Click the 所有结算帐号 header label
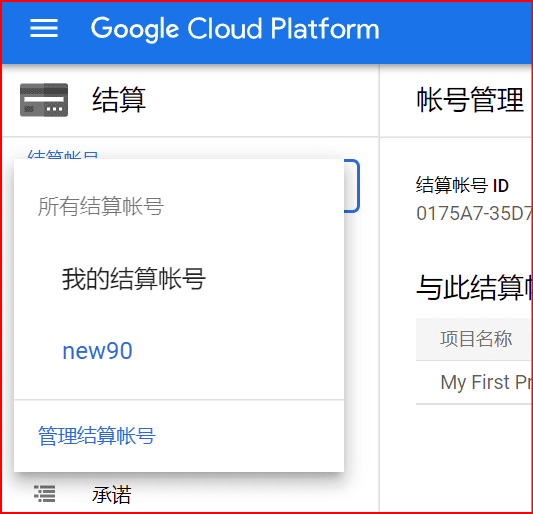 (101, 206)
